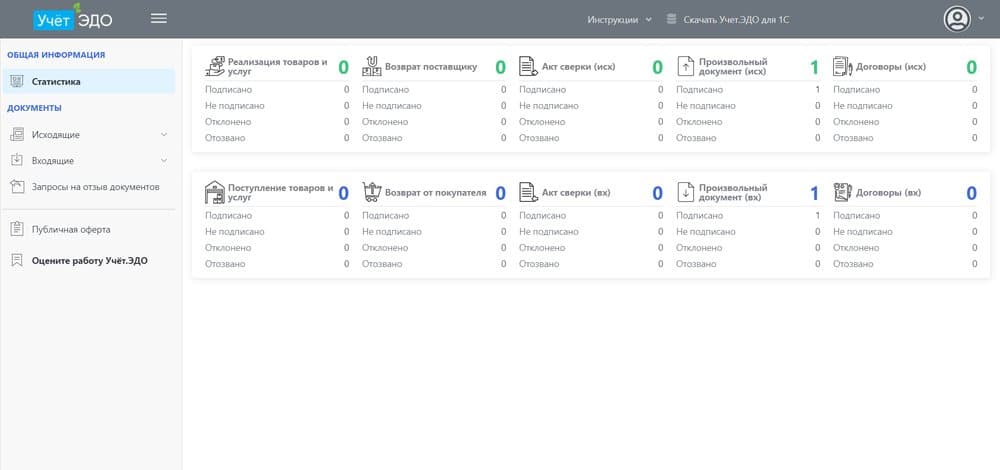Click the Договоры (вх) icon
1000x470 pixels.
point(842,193)
